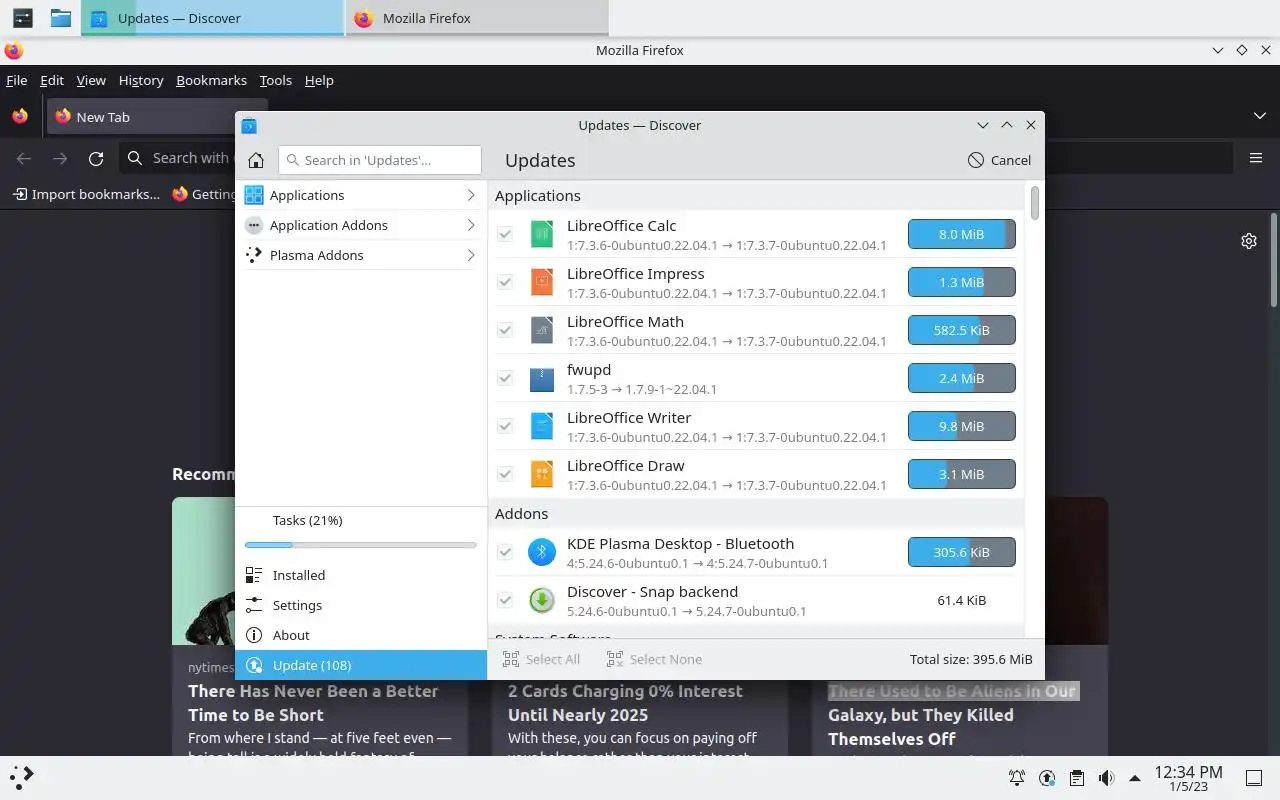
Task: Open Firefox Bookmarks menu
Action: pyautogui.click(x=211, y=80)
